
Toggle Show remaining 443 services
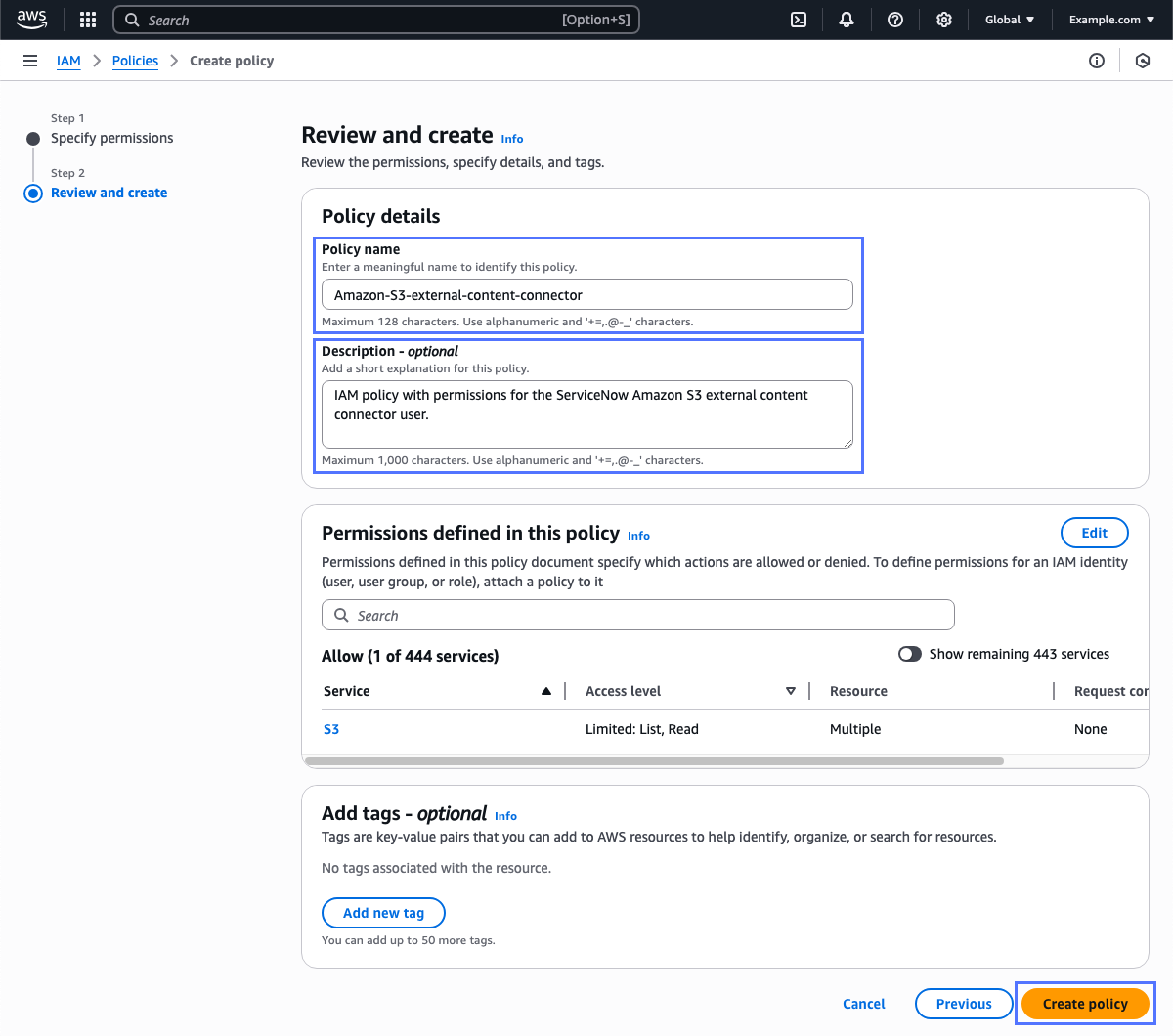[910, 654]
